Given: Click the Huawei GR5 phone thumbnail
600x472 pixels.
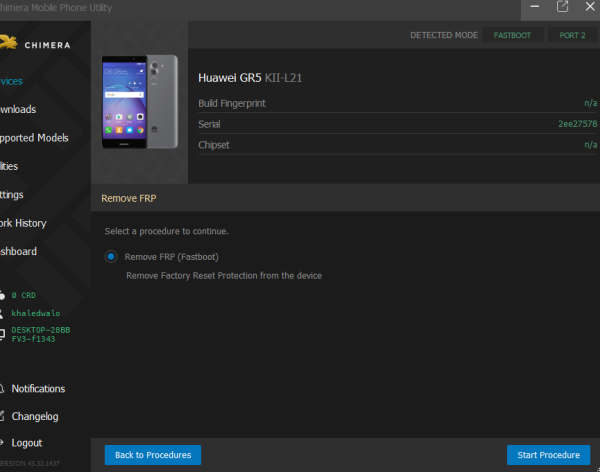Looking at the screenshot, I should point(140,101).
